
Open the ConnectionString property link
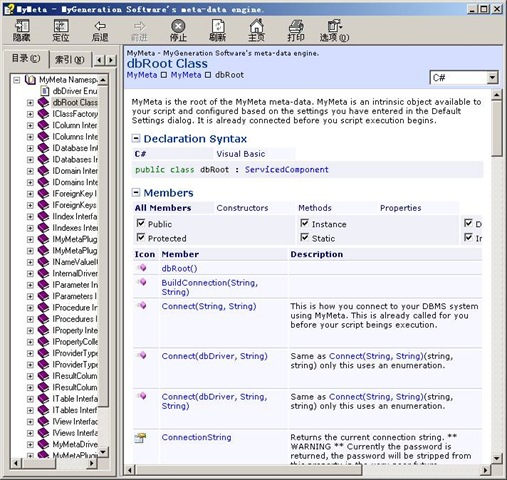tap(196, 437)
